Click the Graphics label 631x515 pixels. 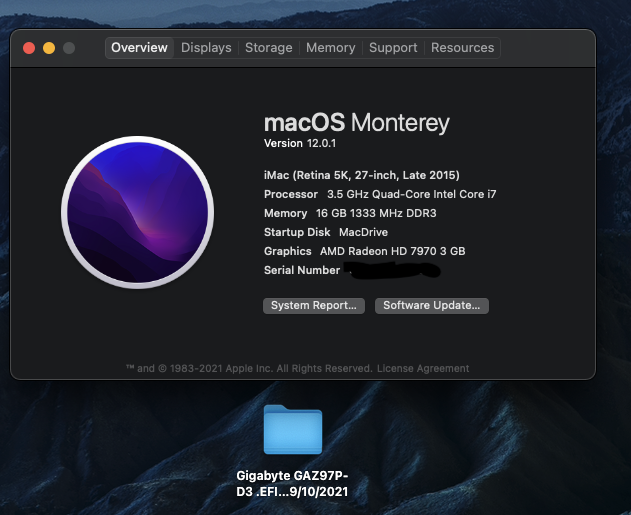coord(288,251)
